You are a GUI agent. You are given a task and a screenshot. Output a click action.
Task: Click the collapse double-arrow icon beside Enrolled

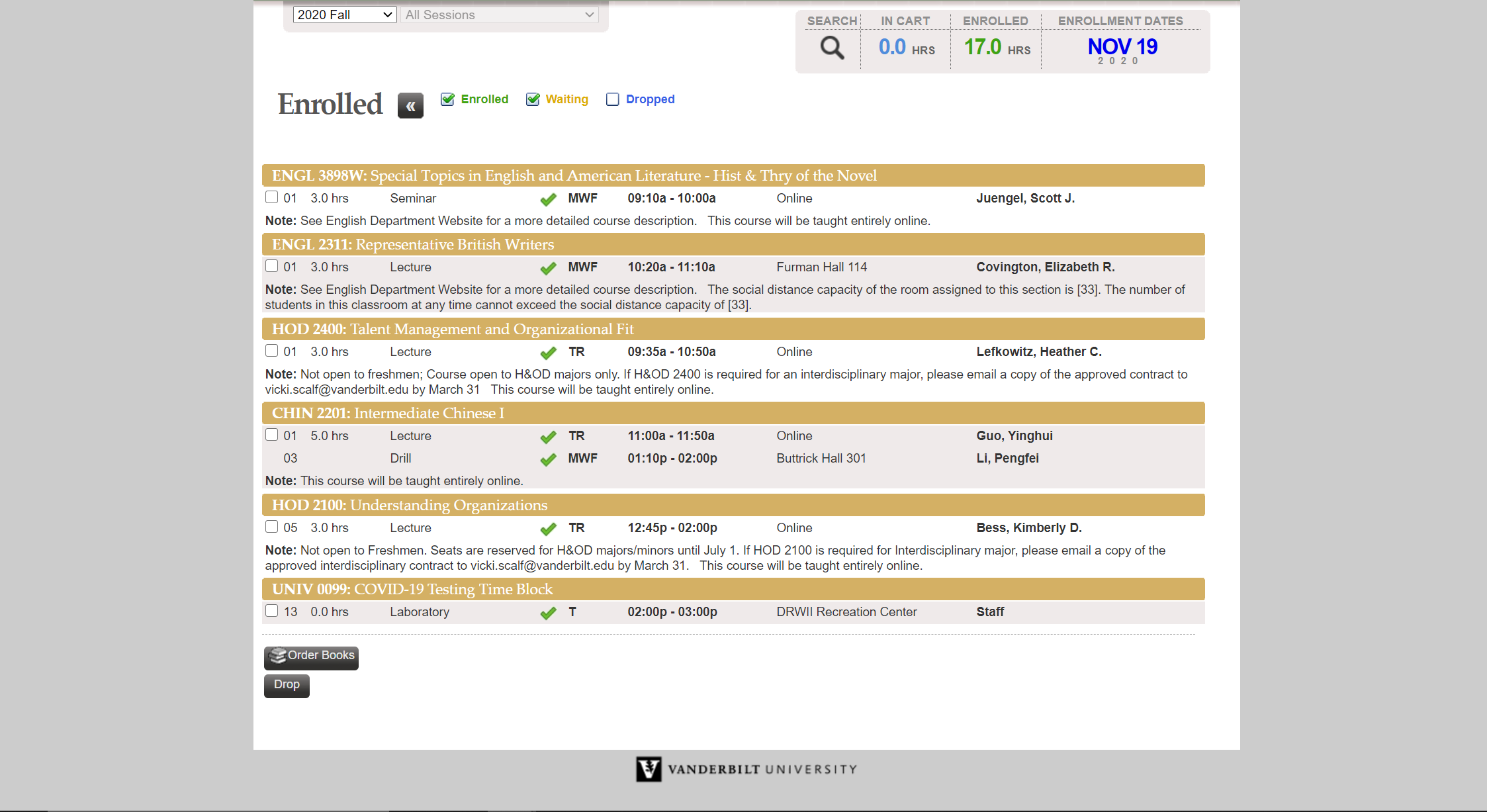(410, 106)
